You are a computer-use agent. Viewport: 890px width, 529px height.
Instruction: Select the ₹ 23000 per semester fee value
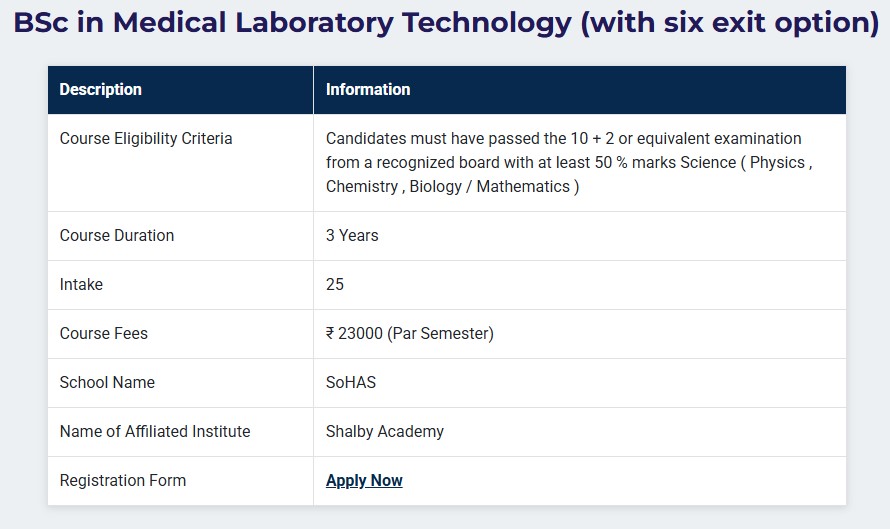pyautogui.click(x=410, y=334)
